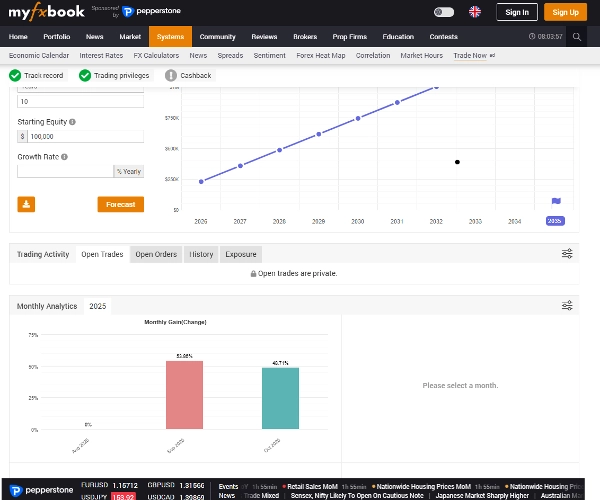Viewport: 600px width, 500px height.
Task: Switch to the Exposure tab
Action: click(241, 254)
